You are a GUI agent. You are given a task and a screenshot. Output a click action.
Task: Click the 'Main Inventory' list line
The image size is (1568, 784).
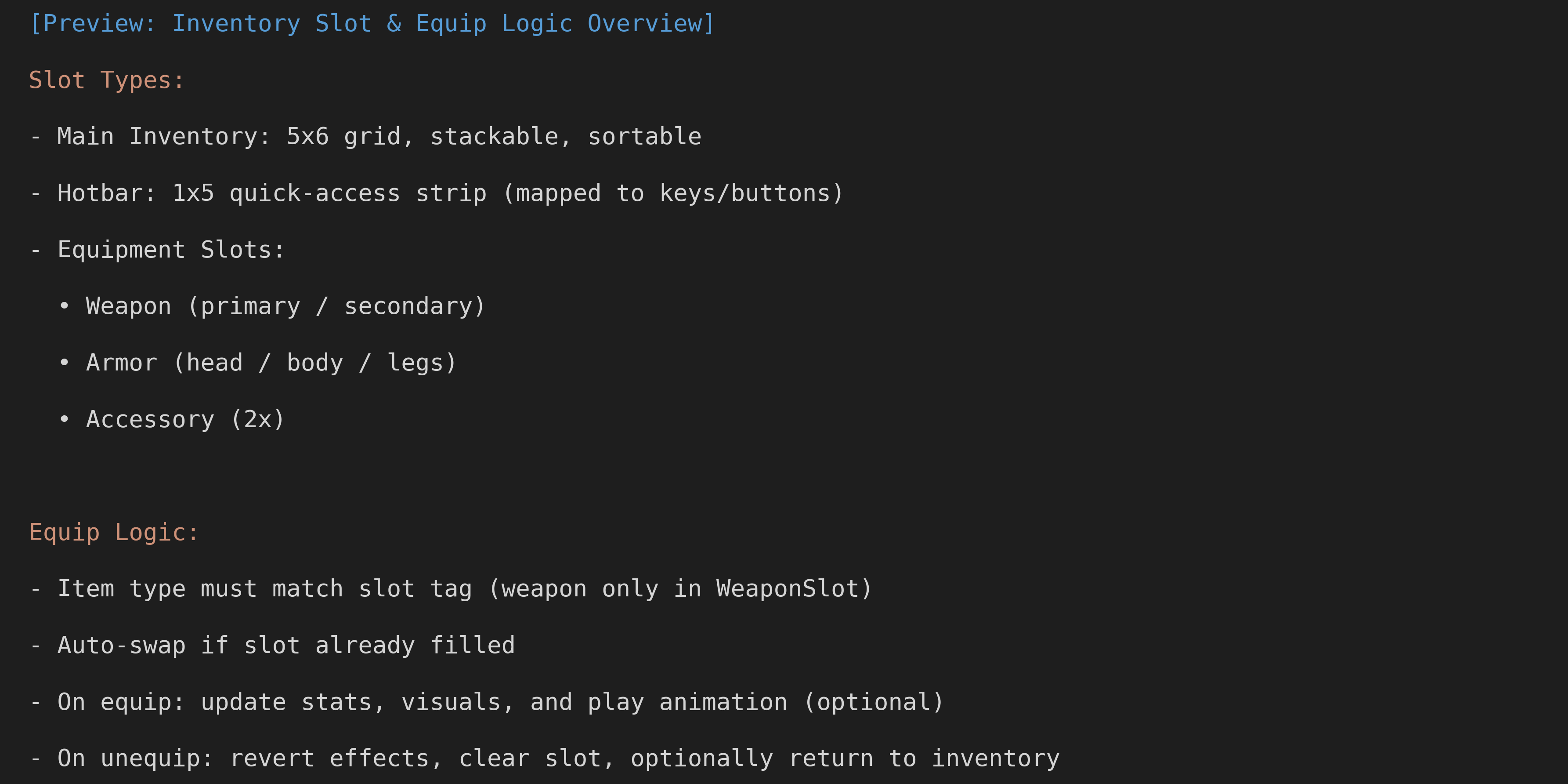coord(365,137)
